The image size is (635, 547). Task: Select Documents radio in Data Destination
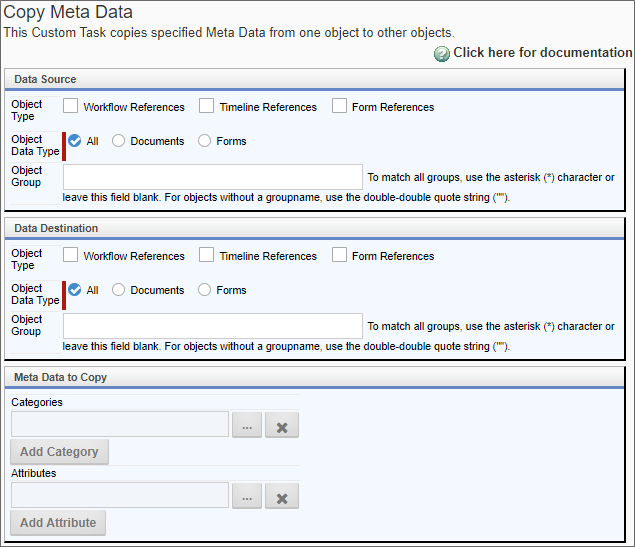[x=118, y=290]
